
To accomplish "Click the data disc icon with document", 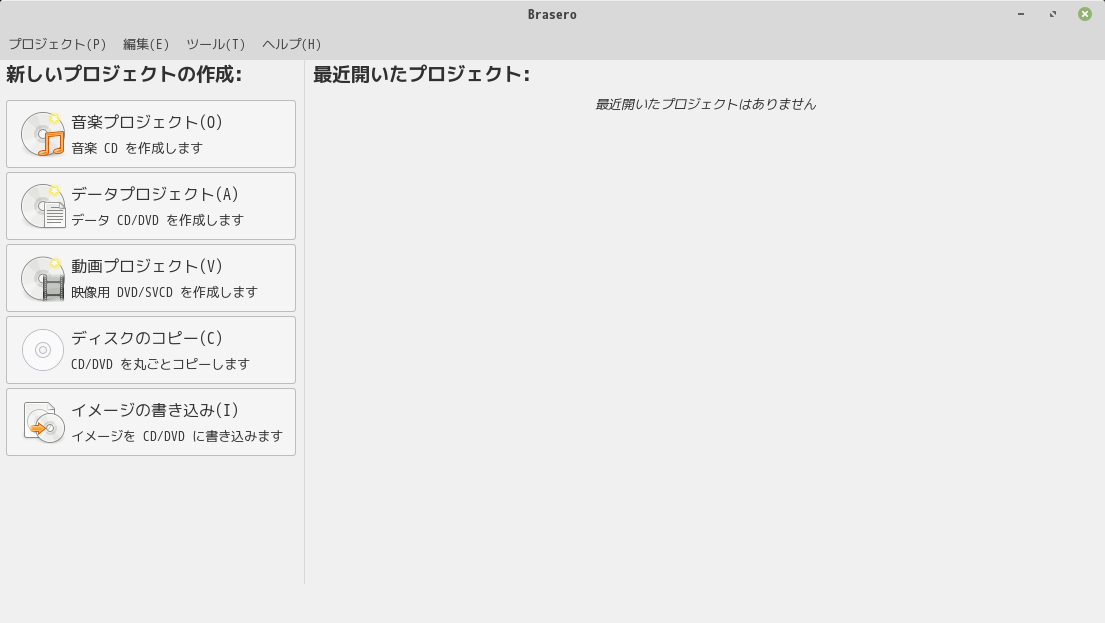I will click(x=43, y=206).
